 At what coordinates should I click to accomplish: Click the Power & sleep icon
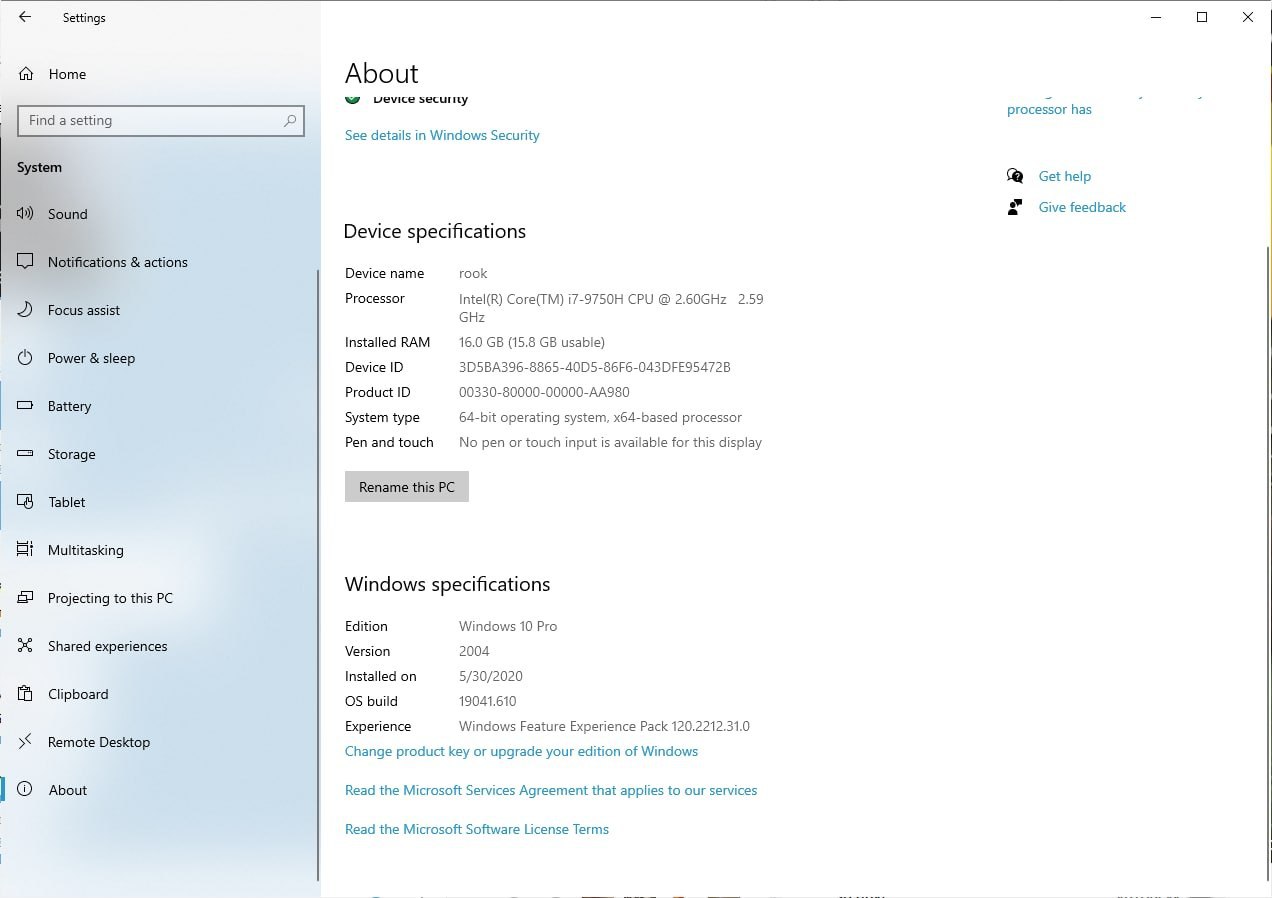pos(26,358)
